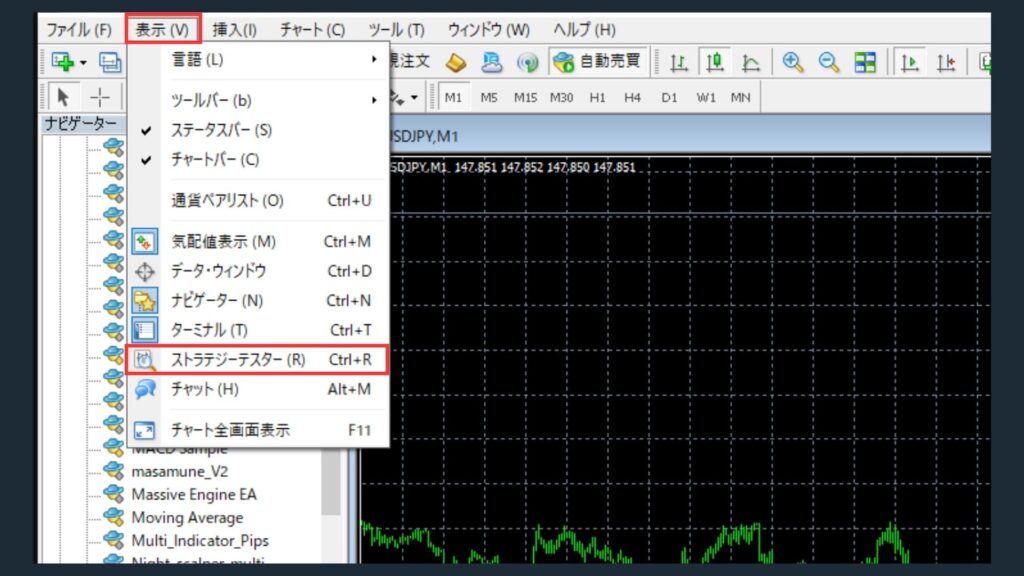Open the ツール (T) menu

point(396,29)
